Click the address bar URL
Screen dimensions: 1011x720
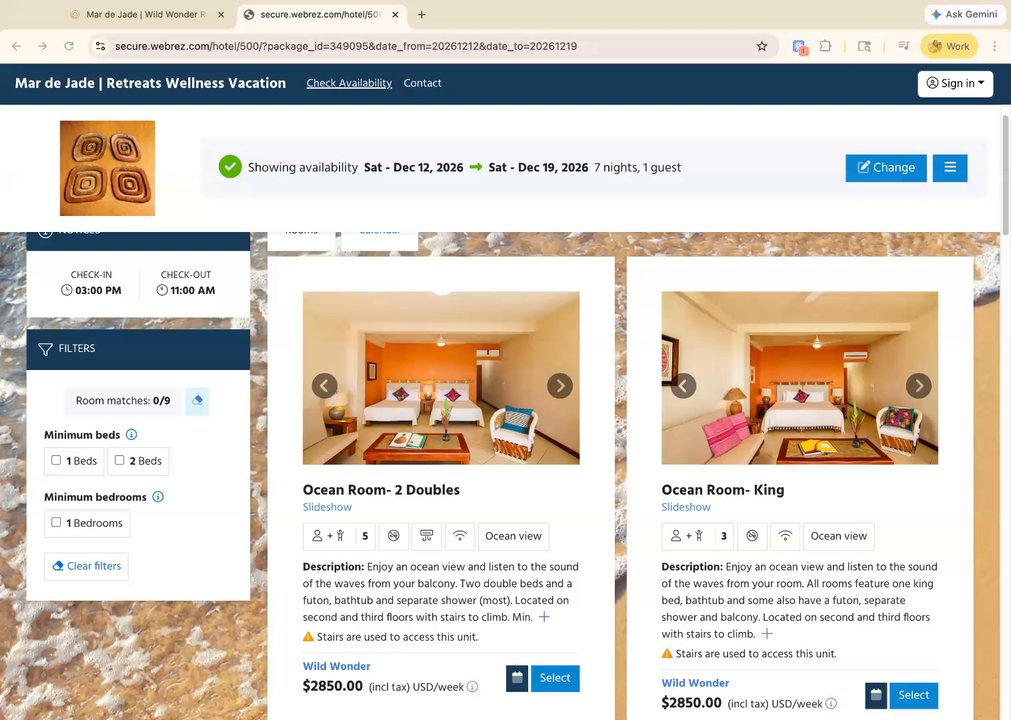point(346,46)
